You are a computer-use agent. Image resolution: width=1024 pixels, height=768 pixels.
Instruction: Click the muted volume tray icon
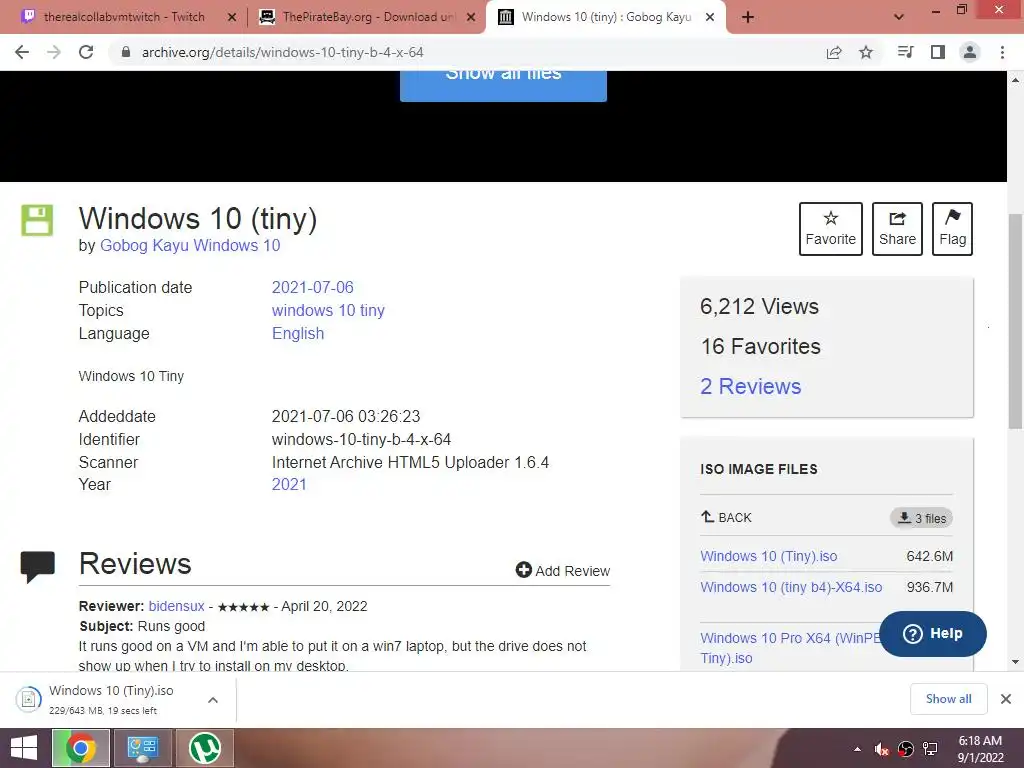click(x=882, y=749)
